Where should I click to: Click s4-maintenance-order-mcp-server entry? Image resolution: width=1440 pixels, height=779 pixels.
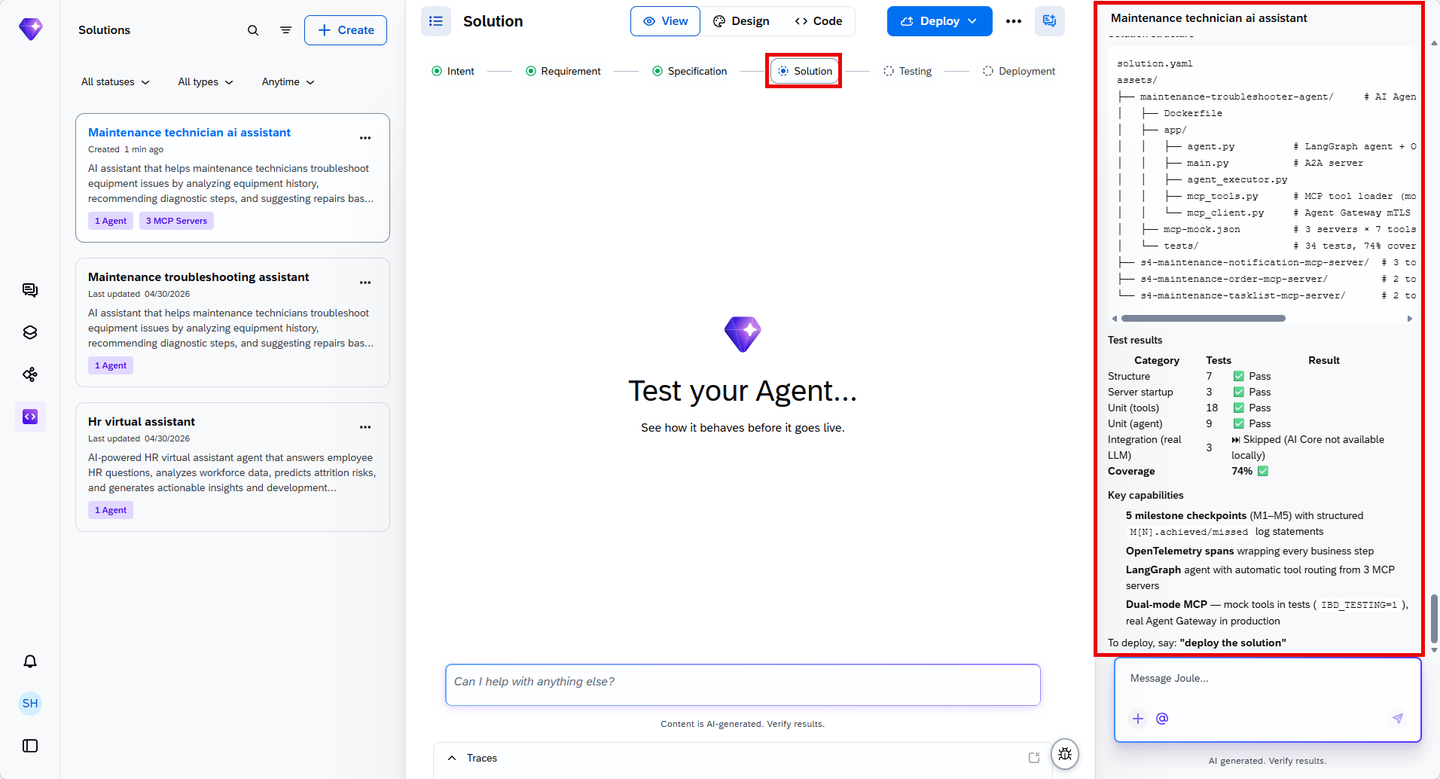(1234, 279)
